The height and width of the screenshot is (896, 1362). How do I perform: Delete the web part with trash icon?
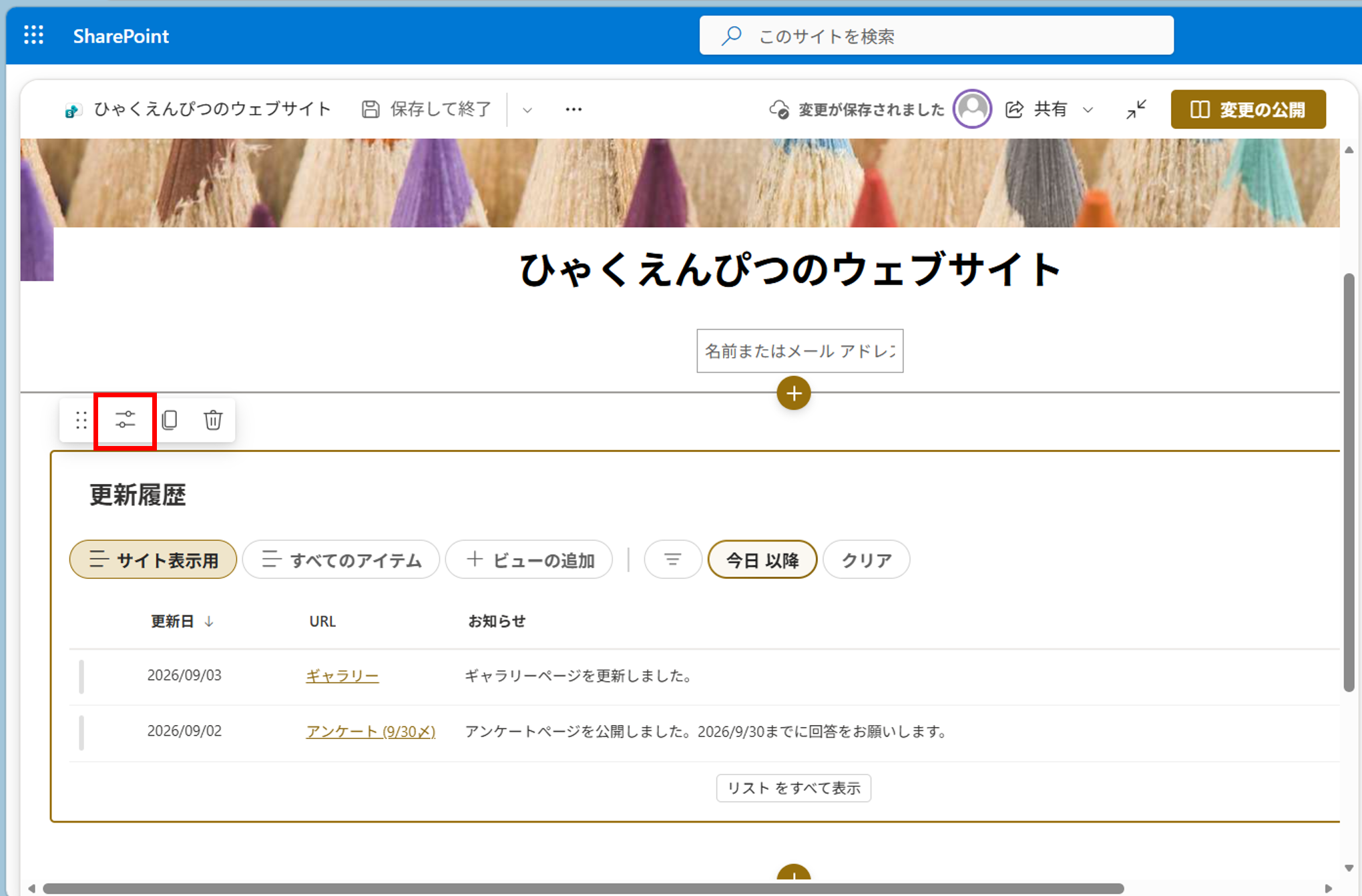click(213, 420)
